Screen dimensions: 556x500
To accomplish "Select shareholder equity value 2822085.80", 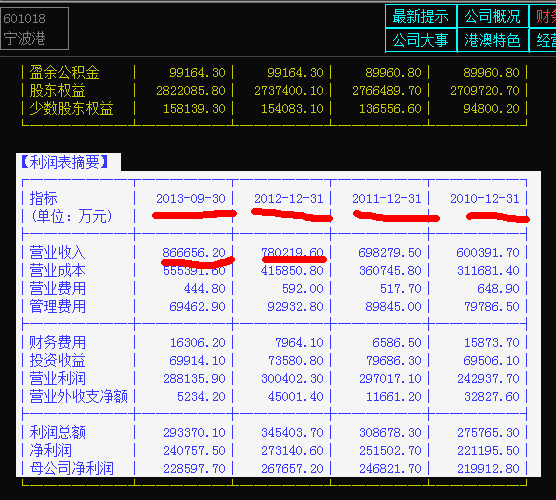I will [x=191, y=91].
